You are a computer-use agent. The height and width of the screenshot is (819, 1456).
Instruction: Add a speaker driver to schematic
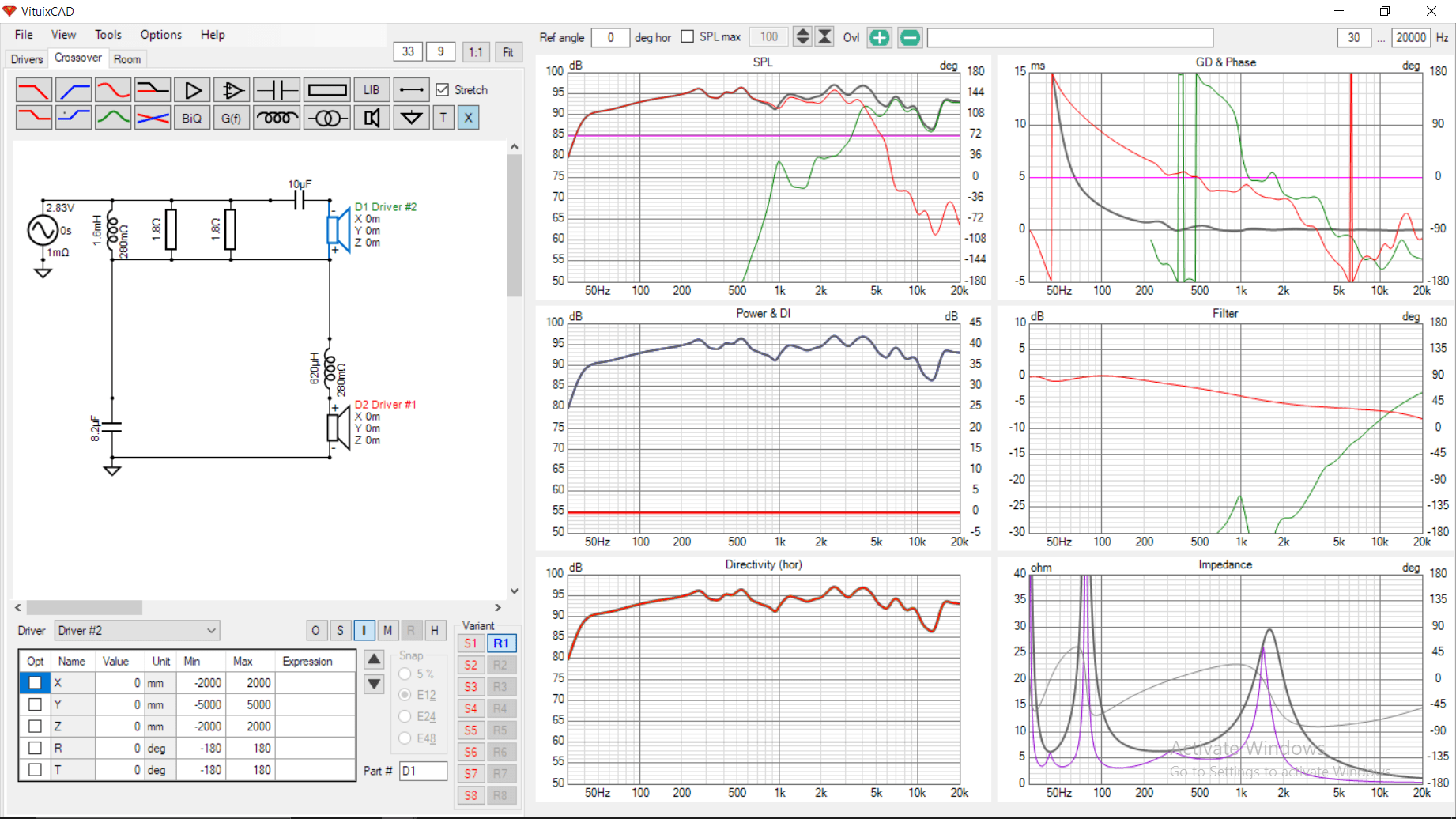click(372, 118)
